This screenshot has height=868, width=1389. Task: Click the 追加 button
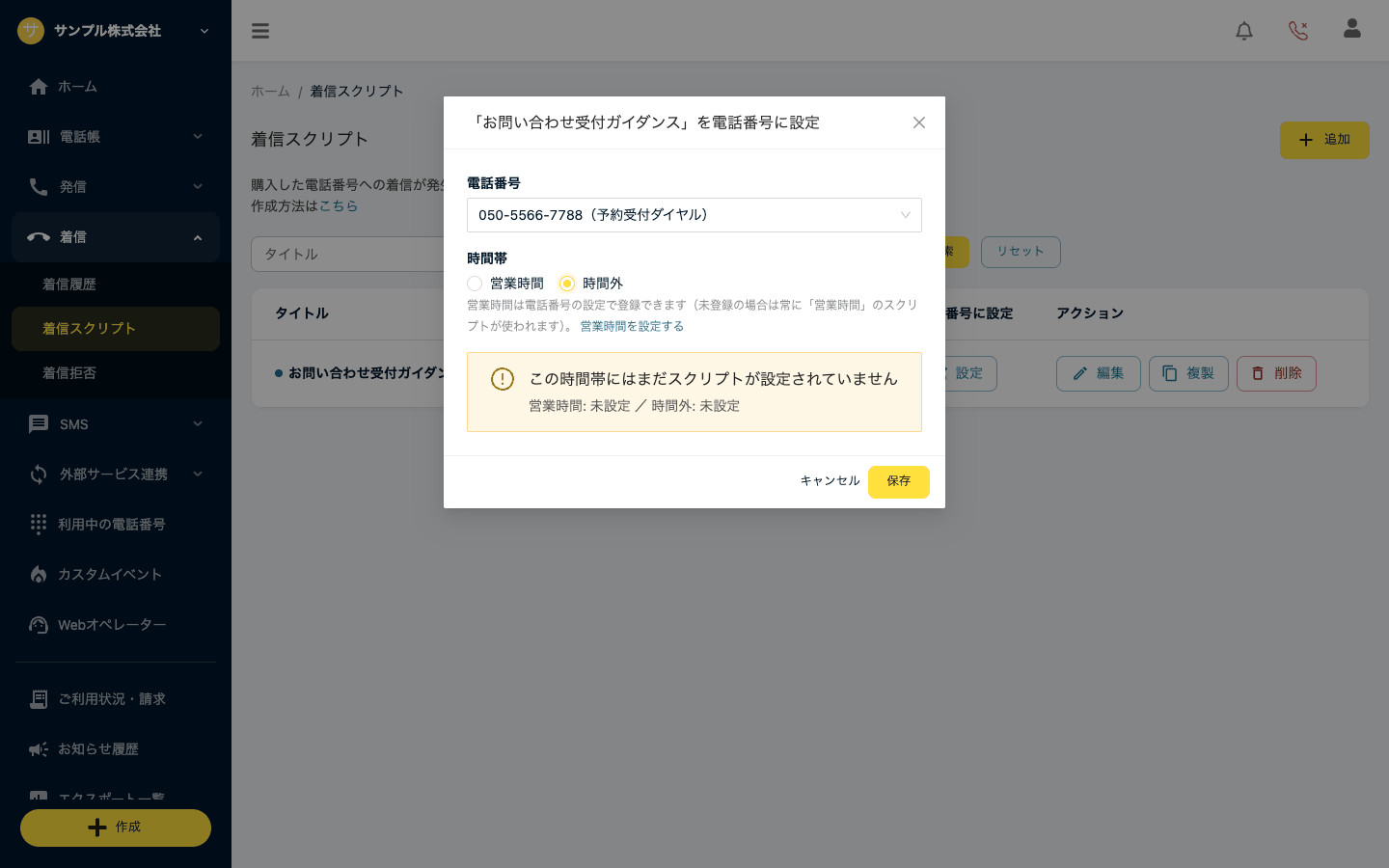click(x=1324, y=140)
